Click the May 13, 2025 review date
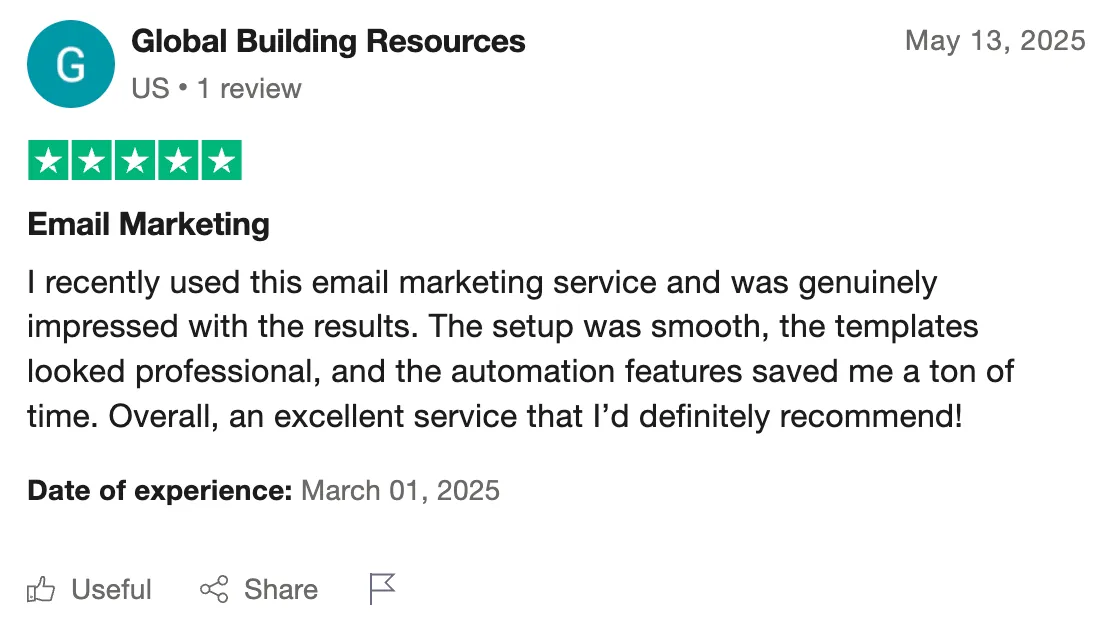This screenshot has width=1120, height=642. (995, 41)
